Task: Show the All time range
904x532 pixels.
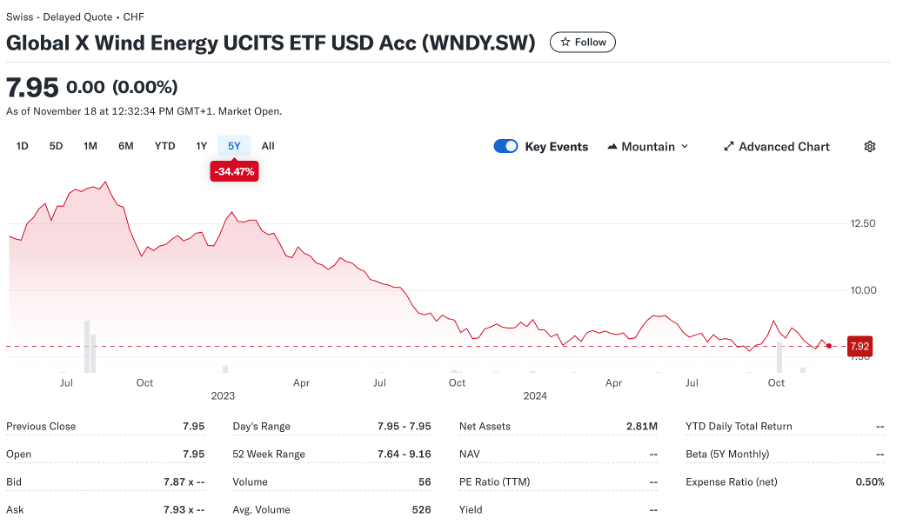Action: click(x=268, y=146)
